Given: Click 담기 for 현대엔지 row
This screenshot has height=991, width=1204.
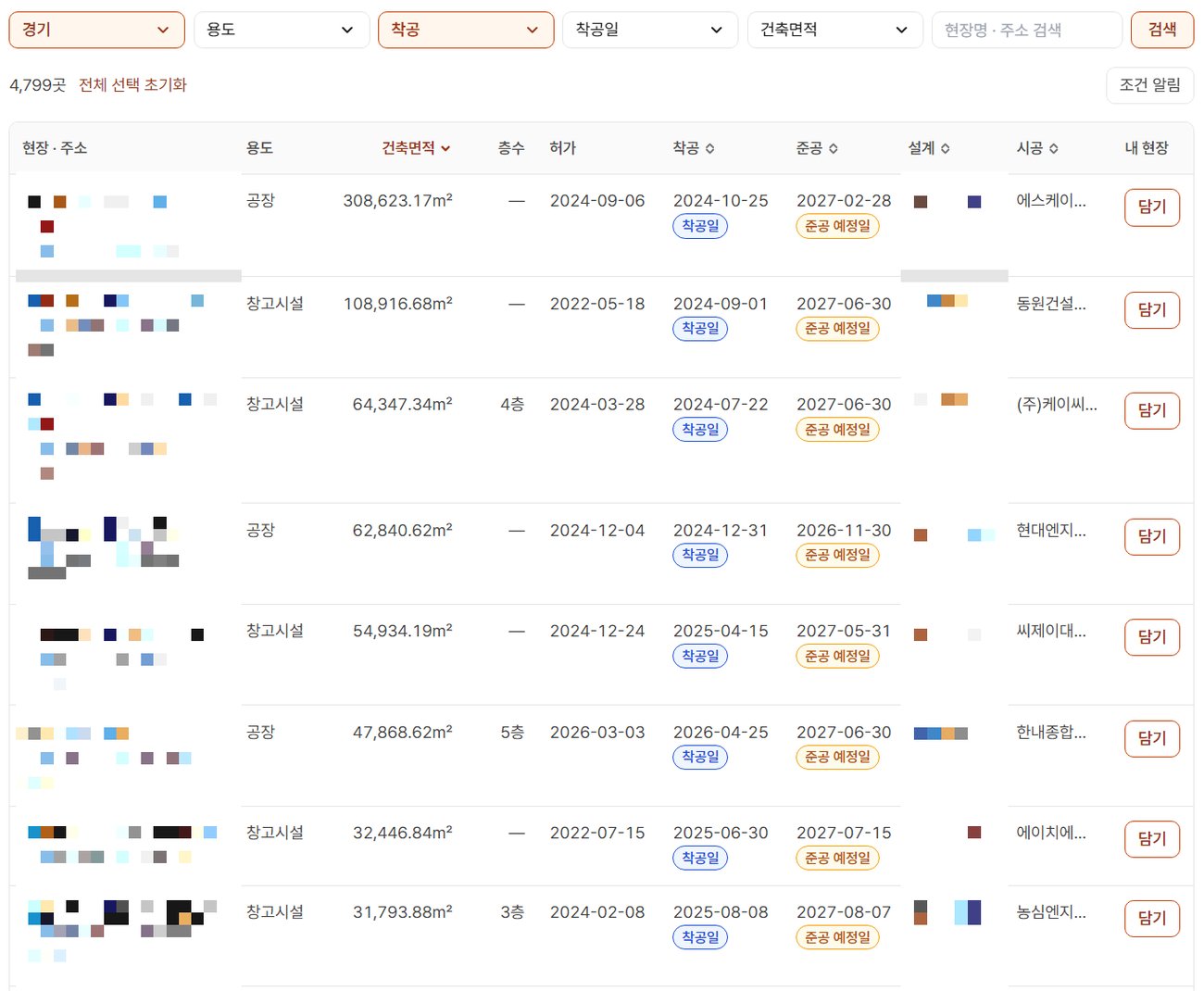Looking at the screenshot, I should [1152, 536].
